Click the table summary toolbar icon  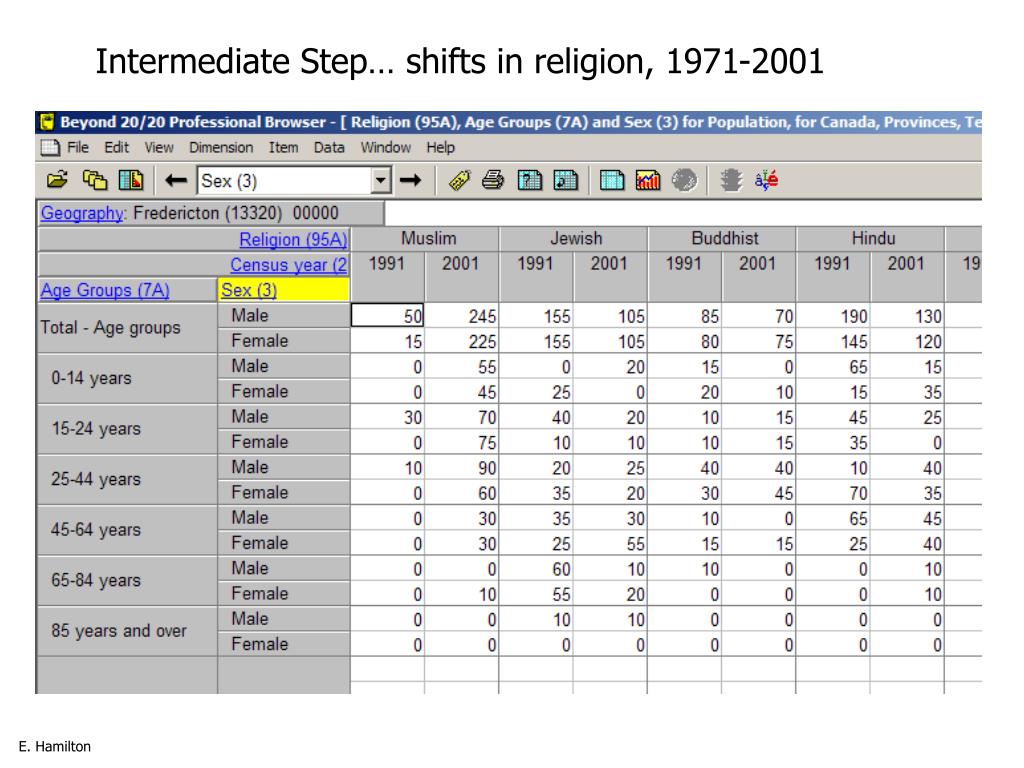[x=131, y=180]
